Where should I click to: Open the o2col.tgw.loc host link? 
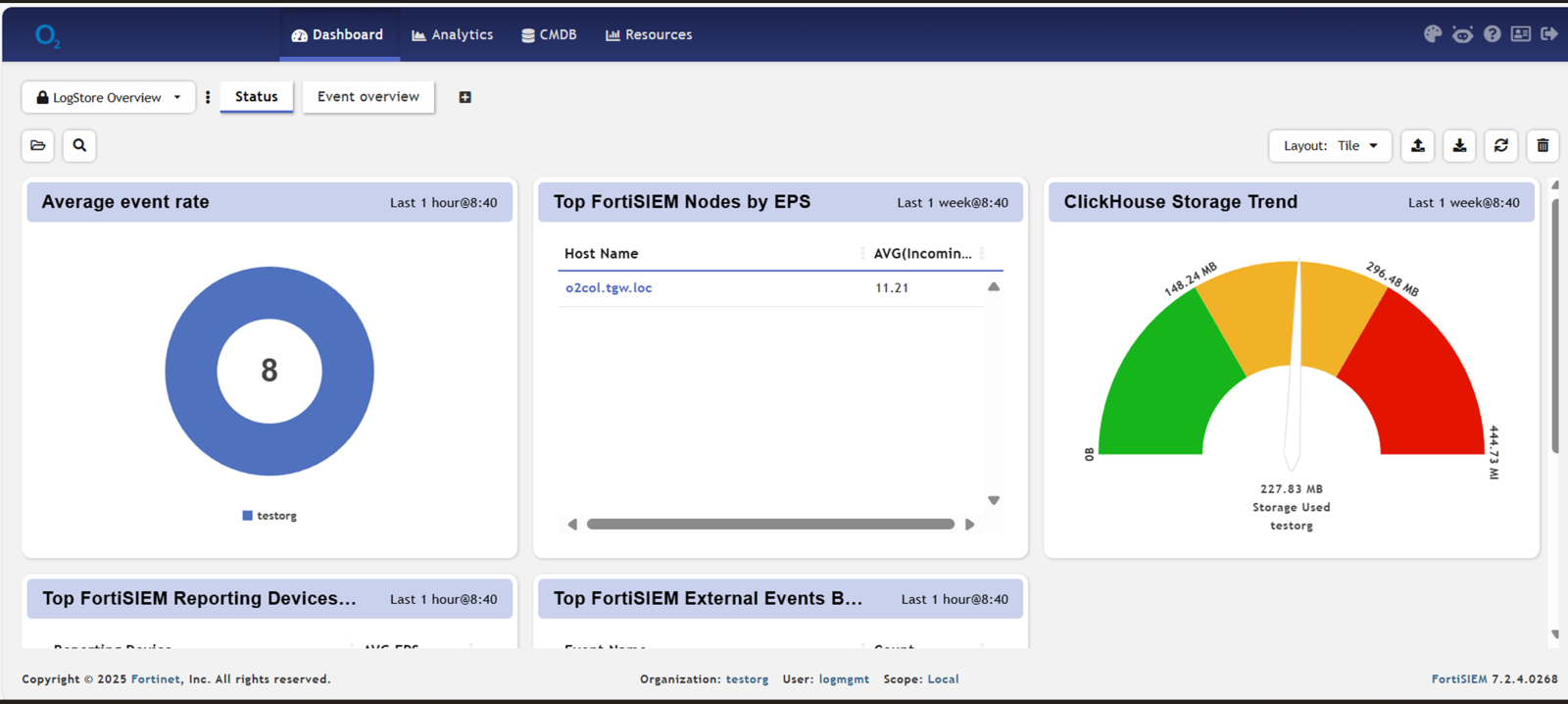tap(609, 288)
